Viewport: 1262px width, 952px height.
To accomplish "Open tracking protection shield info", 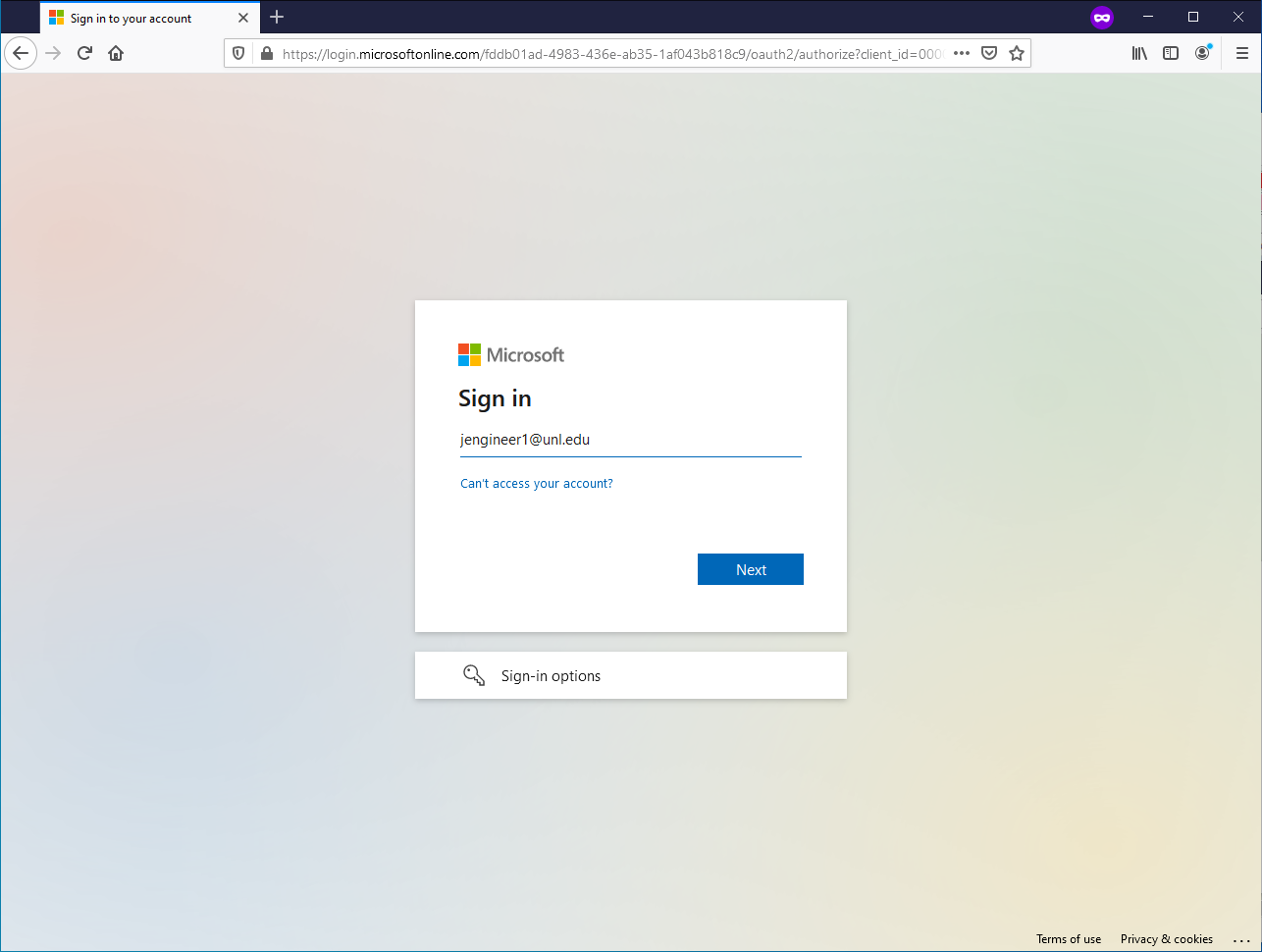I will 238,54.
